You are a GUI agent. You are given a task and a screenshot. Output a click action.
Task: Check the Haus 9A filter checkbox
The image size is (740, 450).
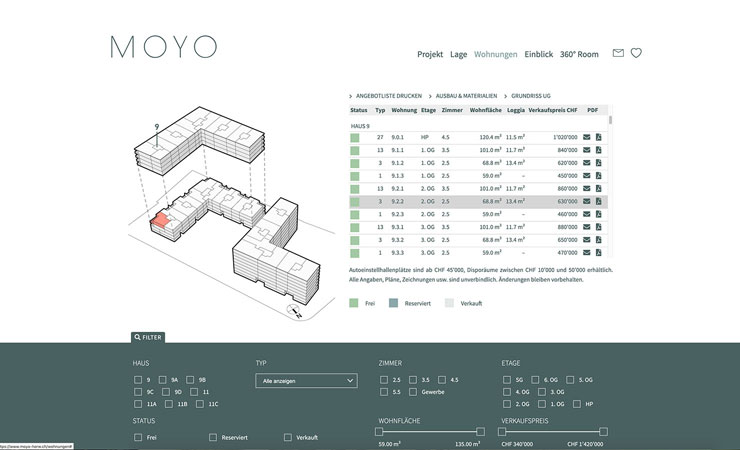[x=164, y=380]
